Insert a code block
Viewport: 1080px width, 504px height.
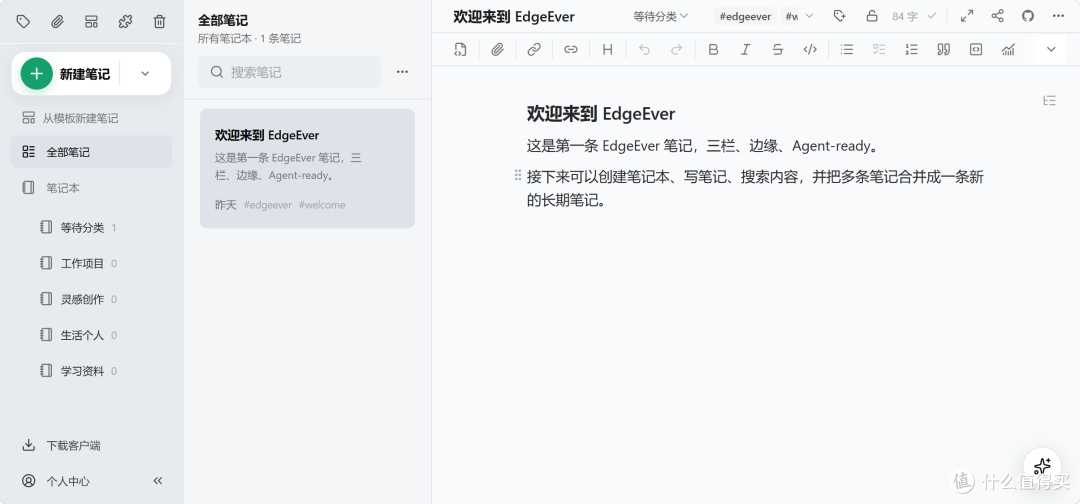[975, 49]
